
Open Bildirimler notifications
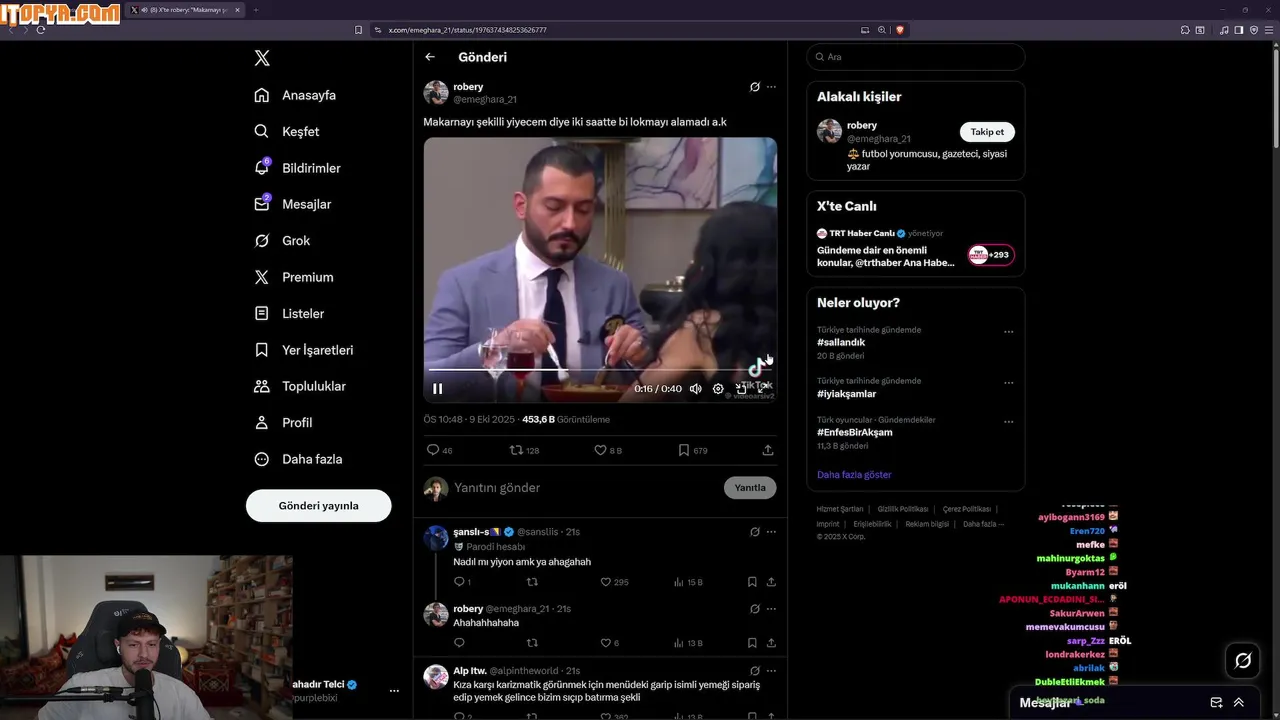click(298, 168)
